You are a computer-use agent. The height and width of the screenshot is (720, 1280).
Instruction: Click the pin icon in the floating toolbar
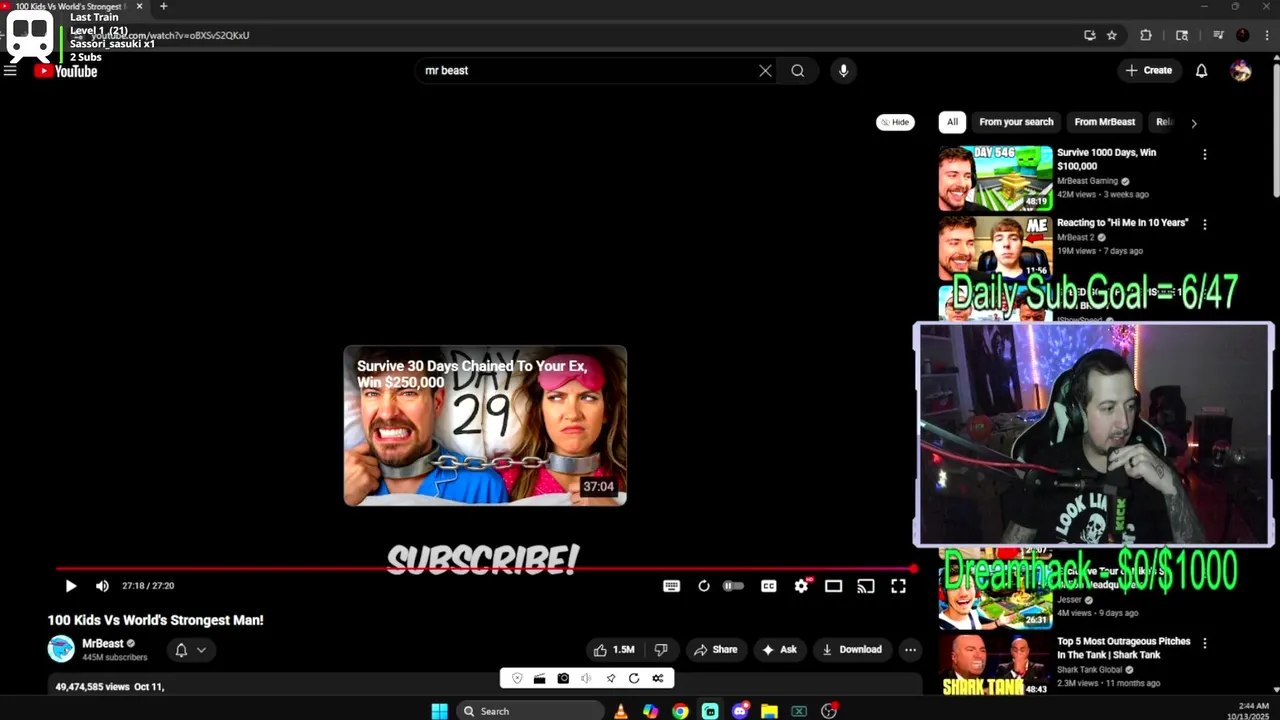(x=610, y=678)
